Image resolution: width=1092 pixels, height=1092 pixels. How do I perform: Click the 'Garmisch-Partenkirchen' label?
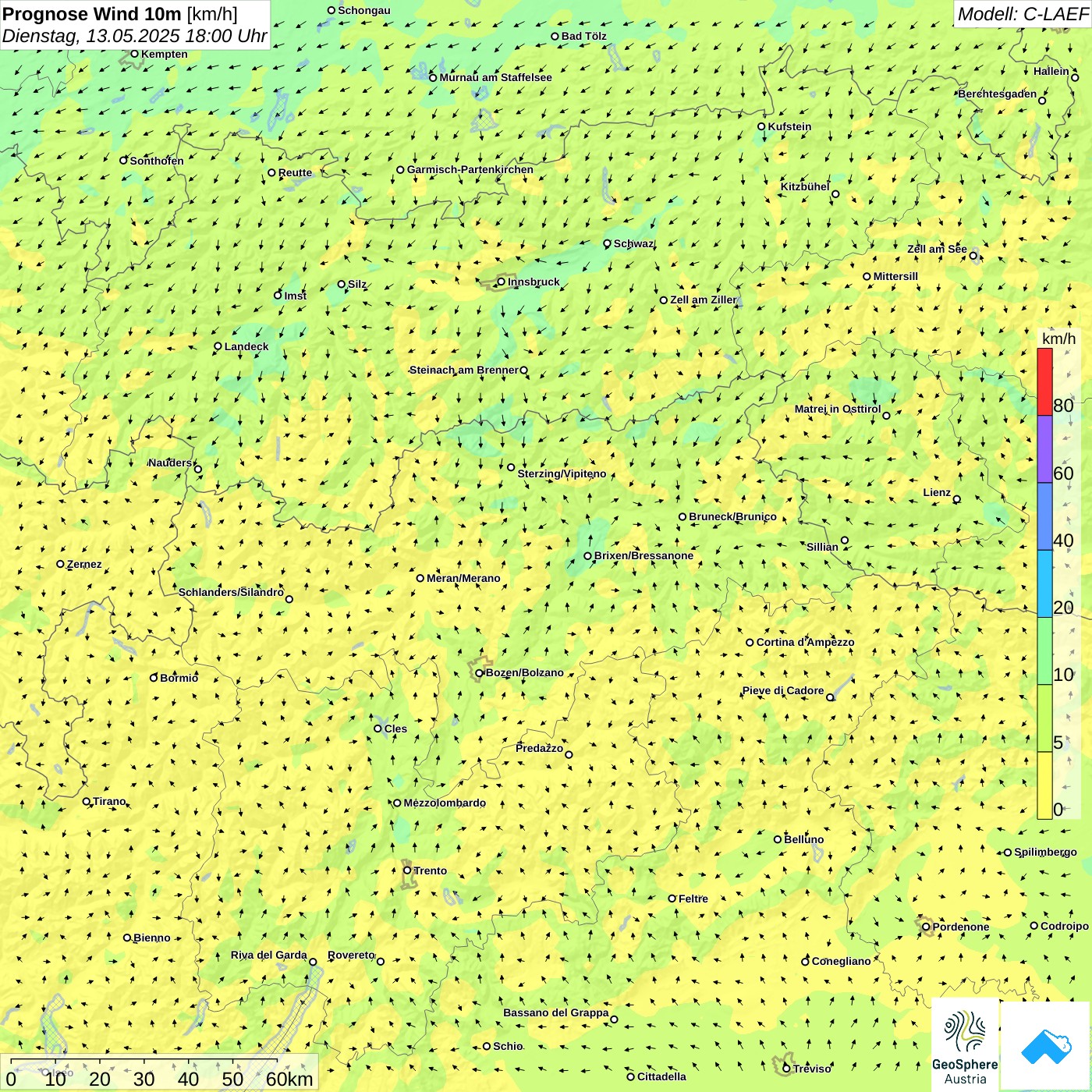470,169
